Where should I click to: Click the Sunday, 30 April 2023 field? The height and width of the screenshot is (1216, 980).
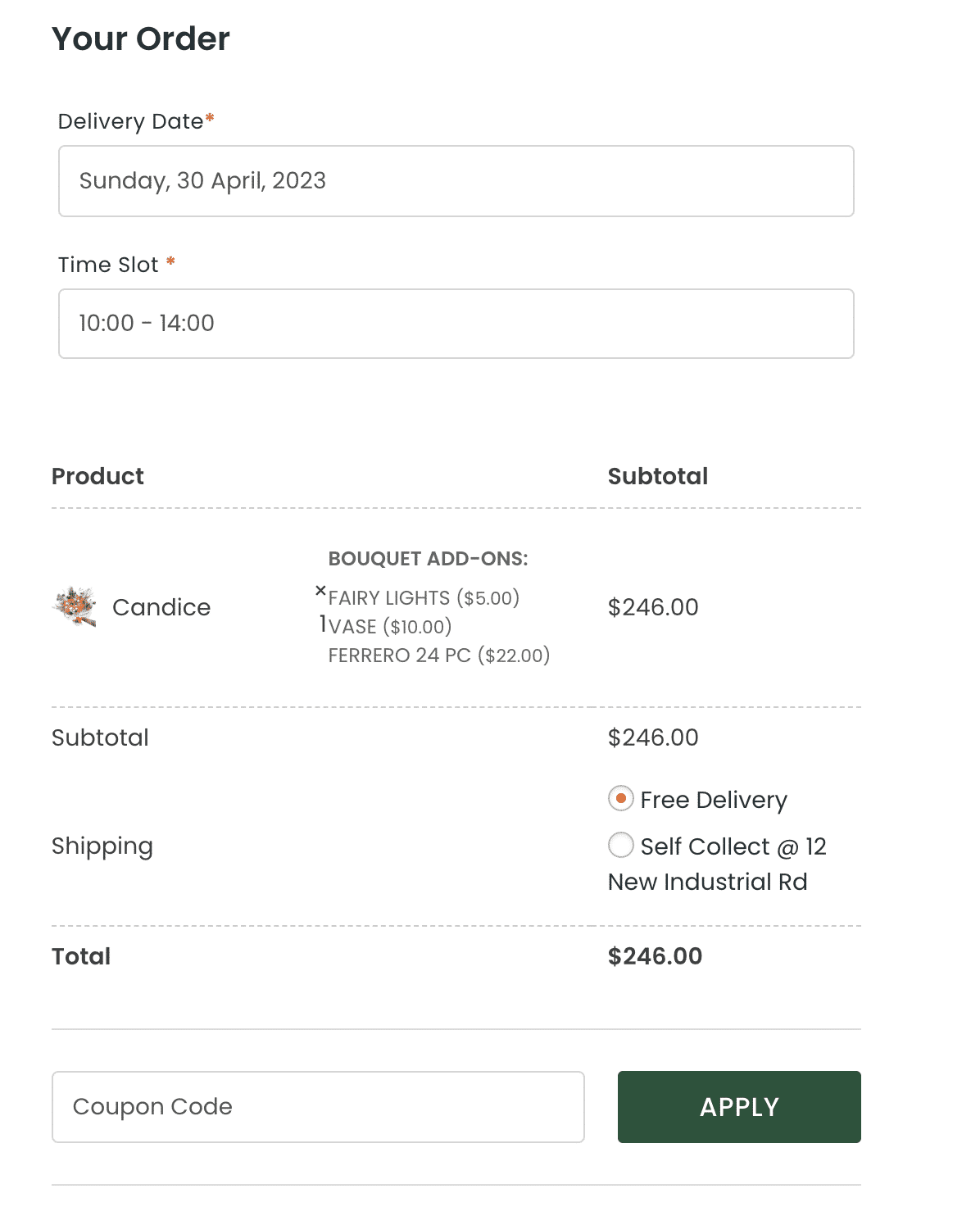(x=456, y=180)
